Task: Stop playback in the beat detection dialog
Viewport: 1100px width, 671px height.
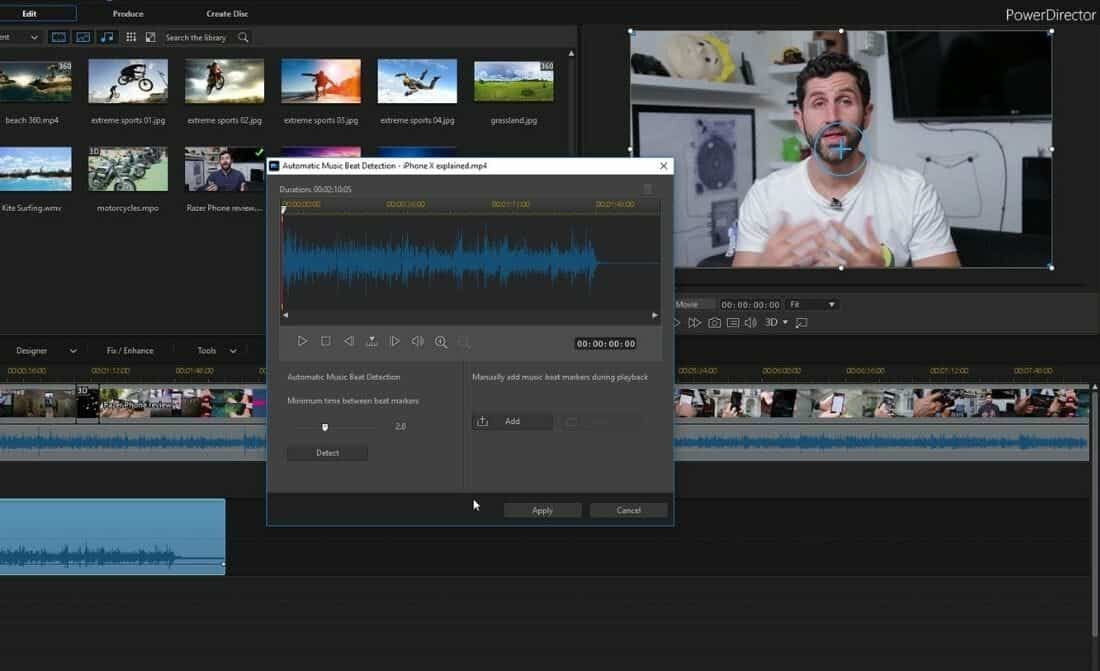Action: click(326, 341)
